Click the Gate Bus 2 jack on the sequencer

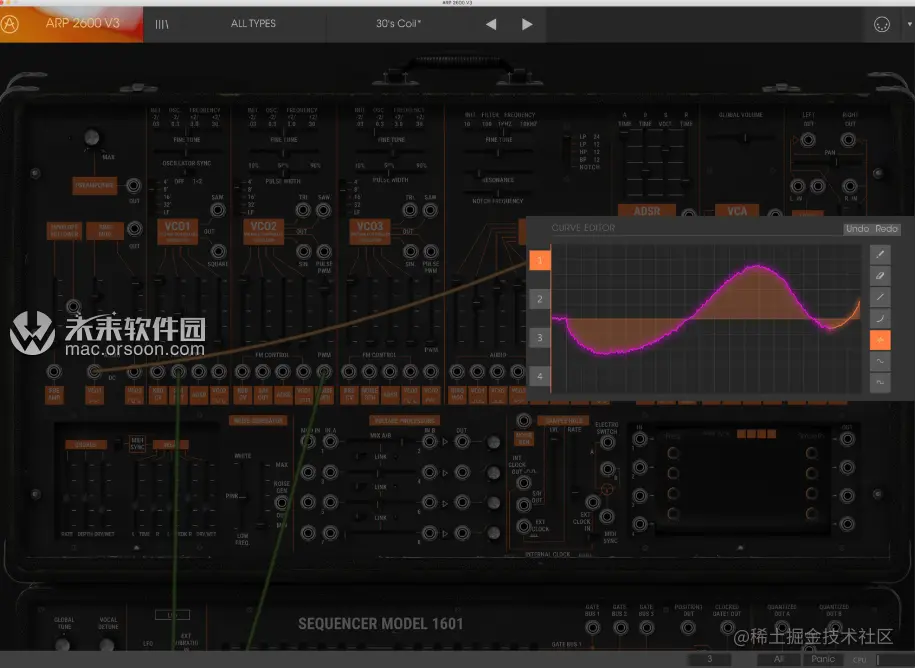(620, 628)
